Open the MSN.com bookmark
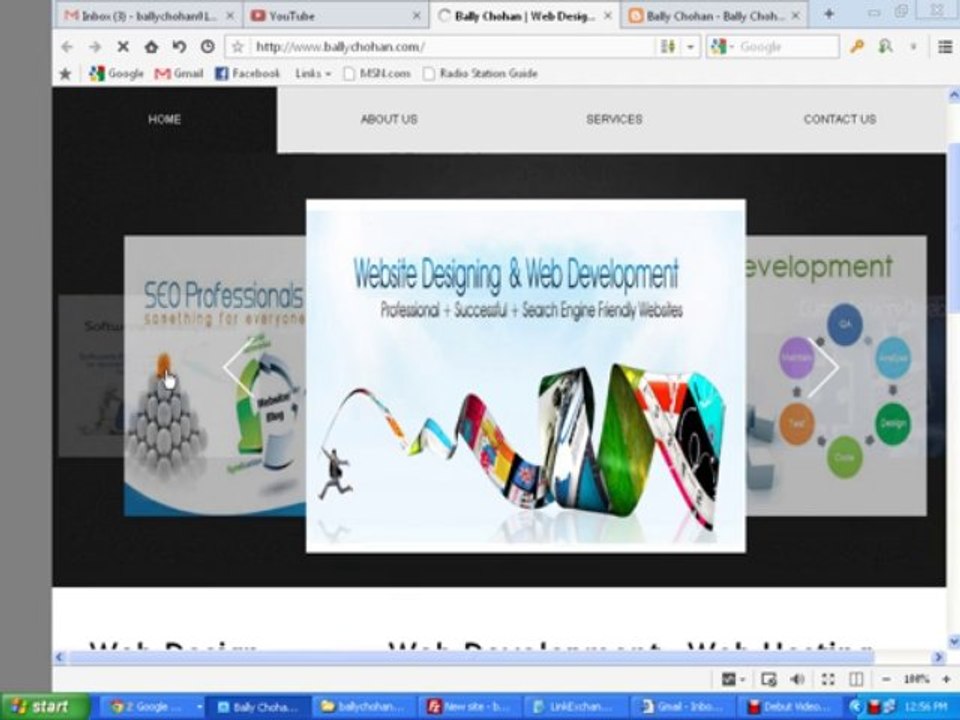This screenshot has width=960, height=720. [377, 74]
